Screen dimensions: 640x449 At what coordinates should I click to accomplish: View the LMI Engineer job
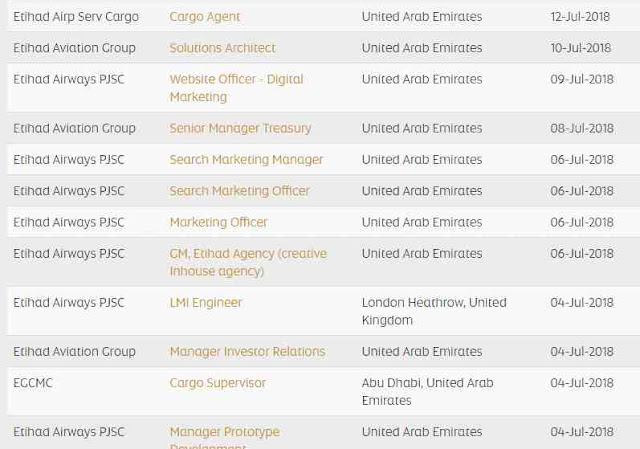coord(205,302)
